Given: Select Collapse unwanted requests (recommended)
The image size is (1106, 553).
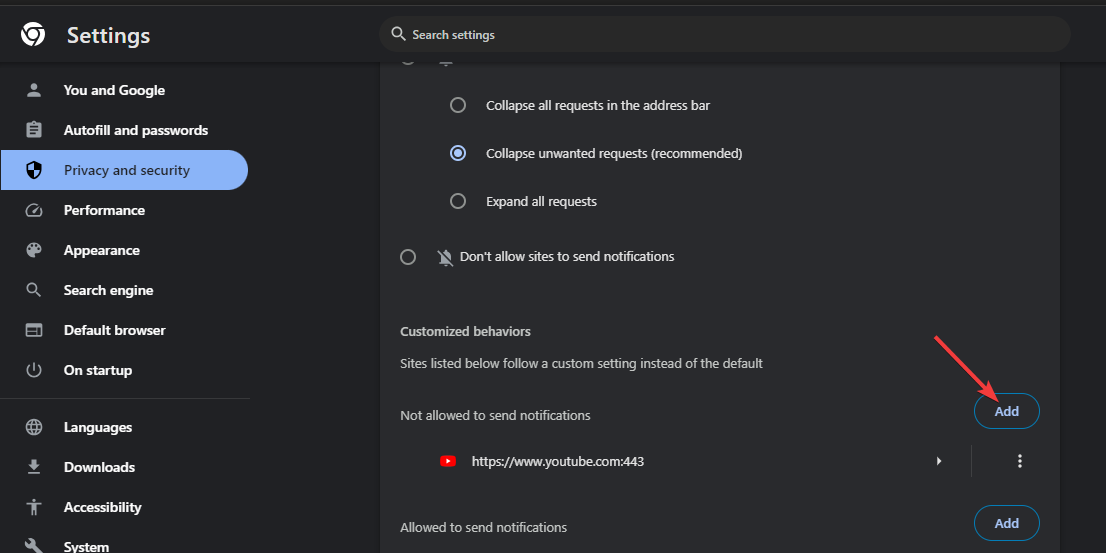Looking at the screenshot, I should [x=458, y=153].
